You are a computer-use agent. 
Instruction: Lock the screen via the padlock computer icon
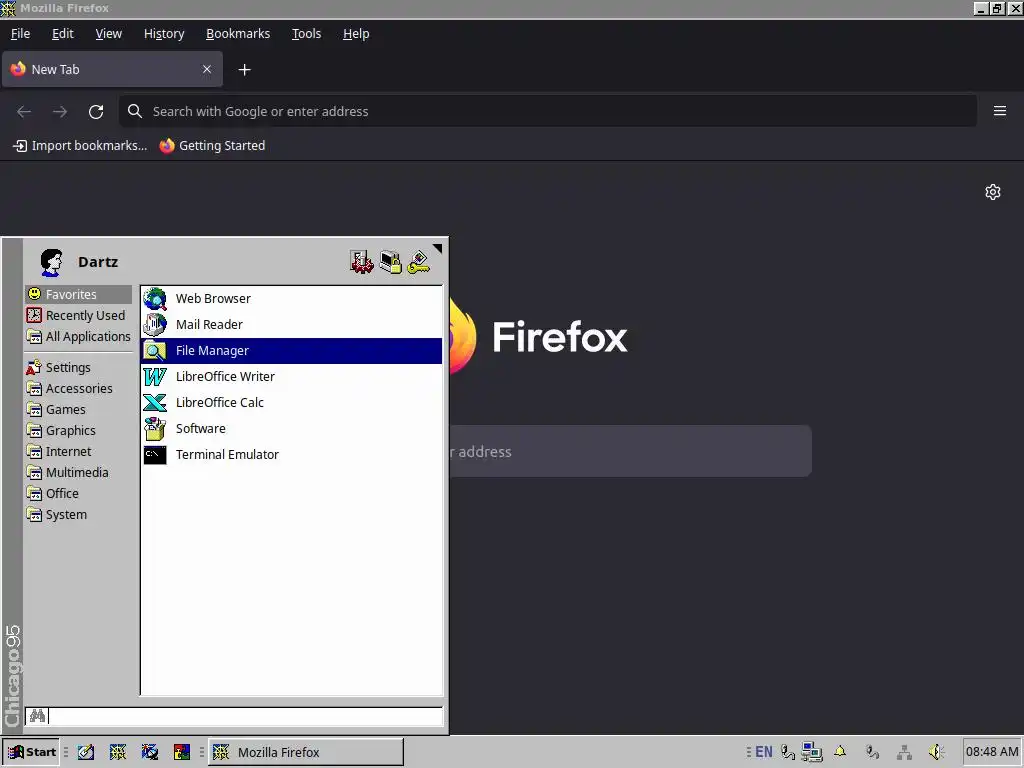click(391, 262)
